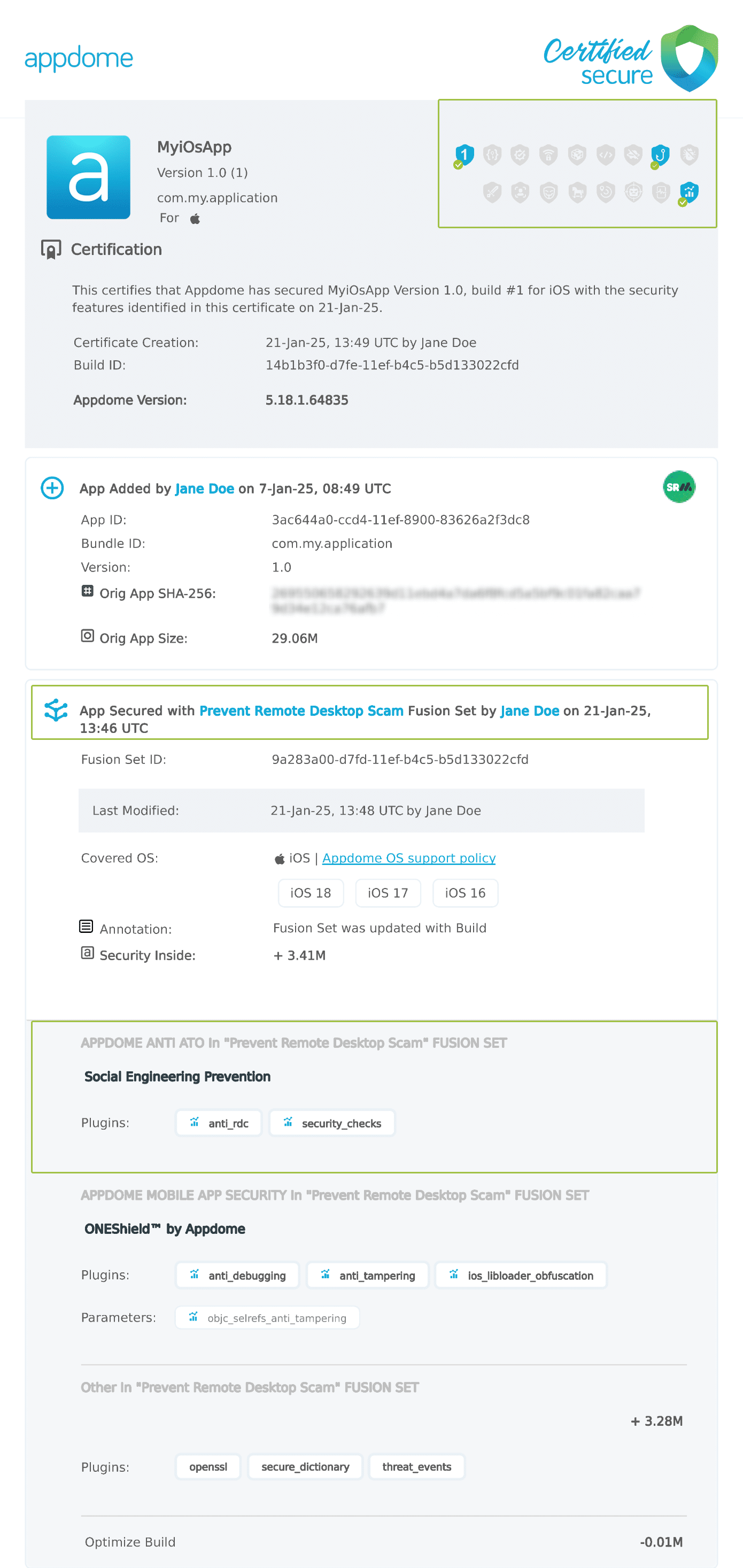Click the Wi-Fi lock shield icon
The image size is (743, 1568).
click(548, 155)
